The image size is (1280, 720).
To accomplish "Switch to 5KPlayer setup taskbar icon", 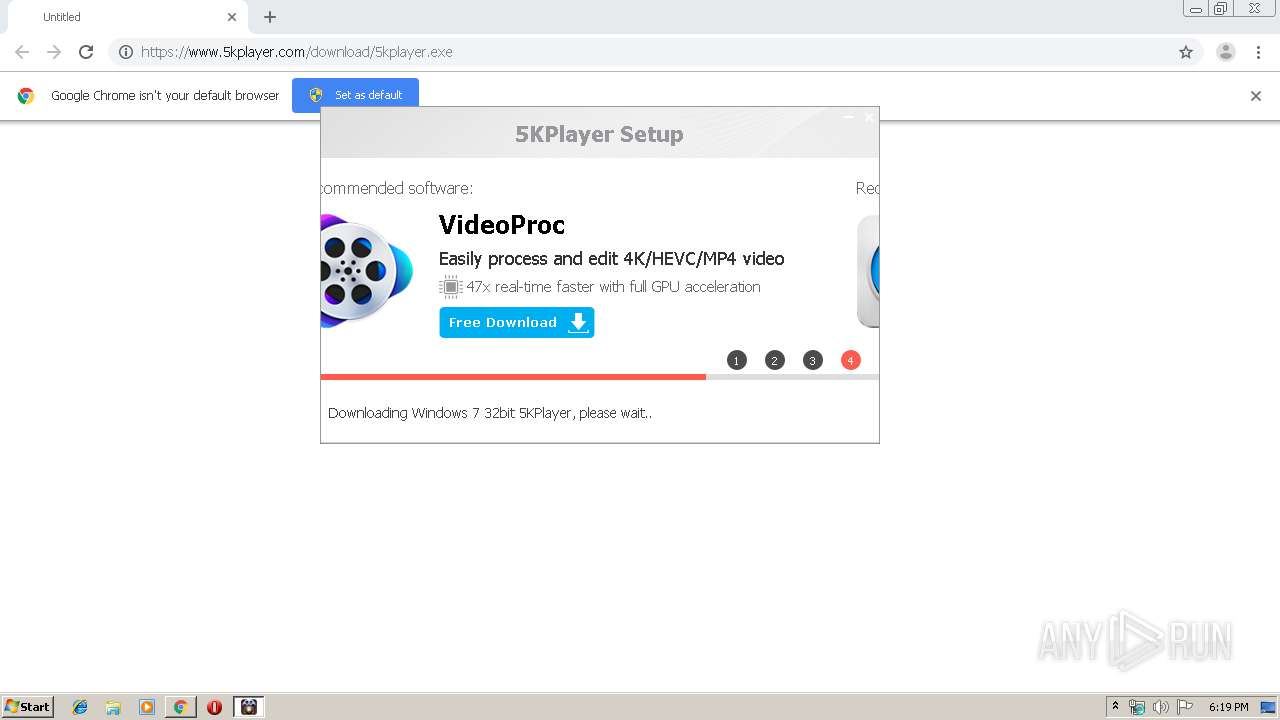I will tap(249, 707).
